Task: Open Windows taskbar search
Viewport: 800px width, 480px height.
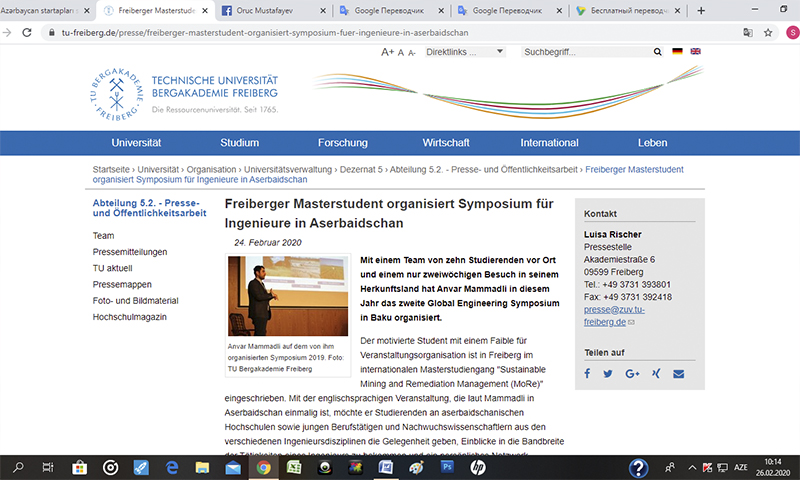Action: coord(18,467)
